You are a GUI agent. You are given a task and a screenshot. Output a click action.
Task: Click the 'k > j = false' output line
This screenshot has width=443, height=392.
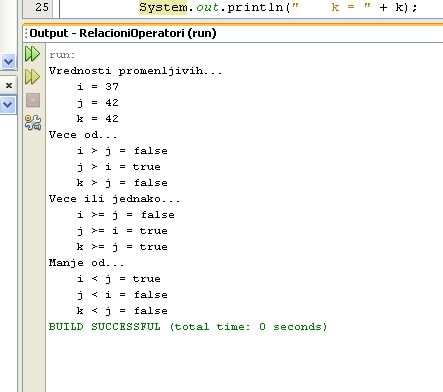pyautogui.click(x=122, y=183)
